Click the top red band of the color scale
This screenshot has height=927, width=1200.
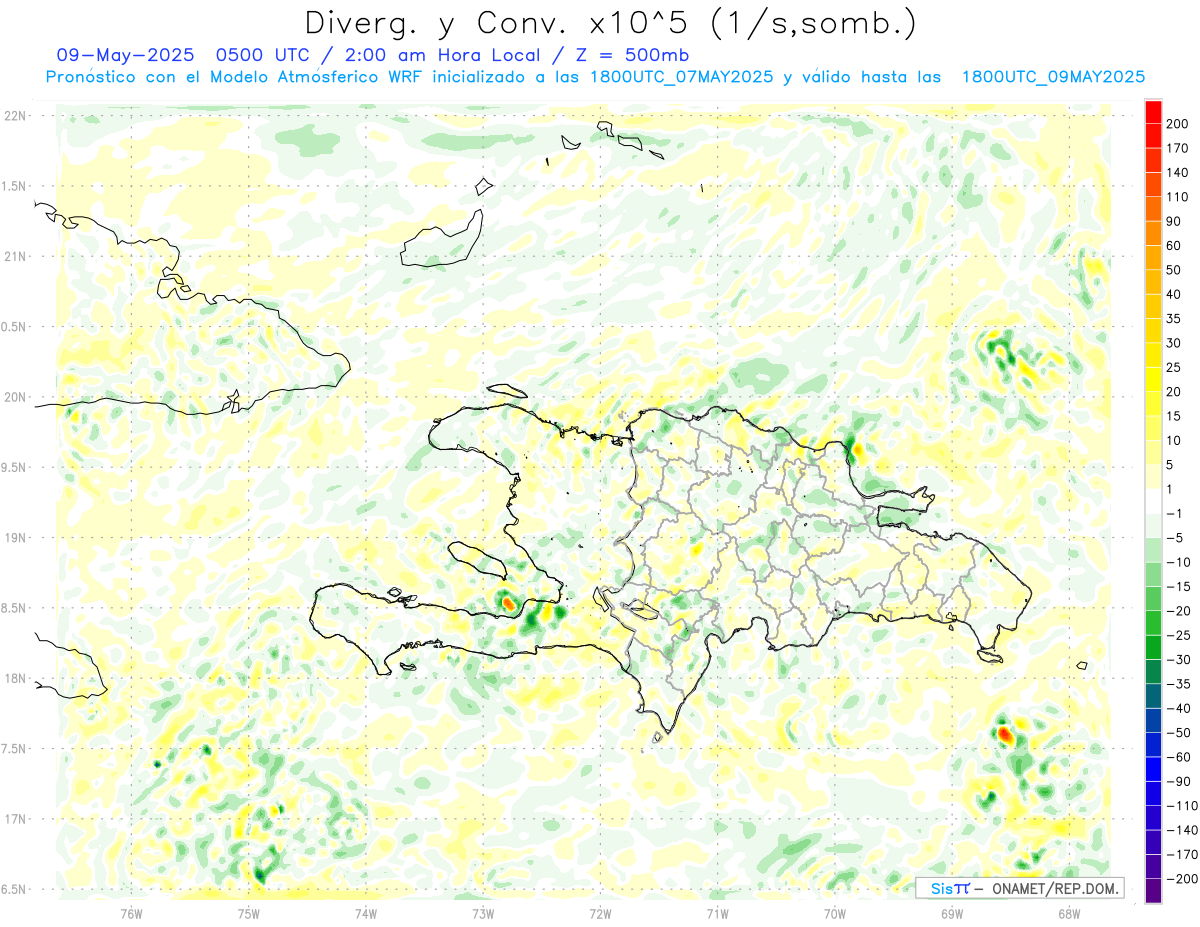(1153, 112)
